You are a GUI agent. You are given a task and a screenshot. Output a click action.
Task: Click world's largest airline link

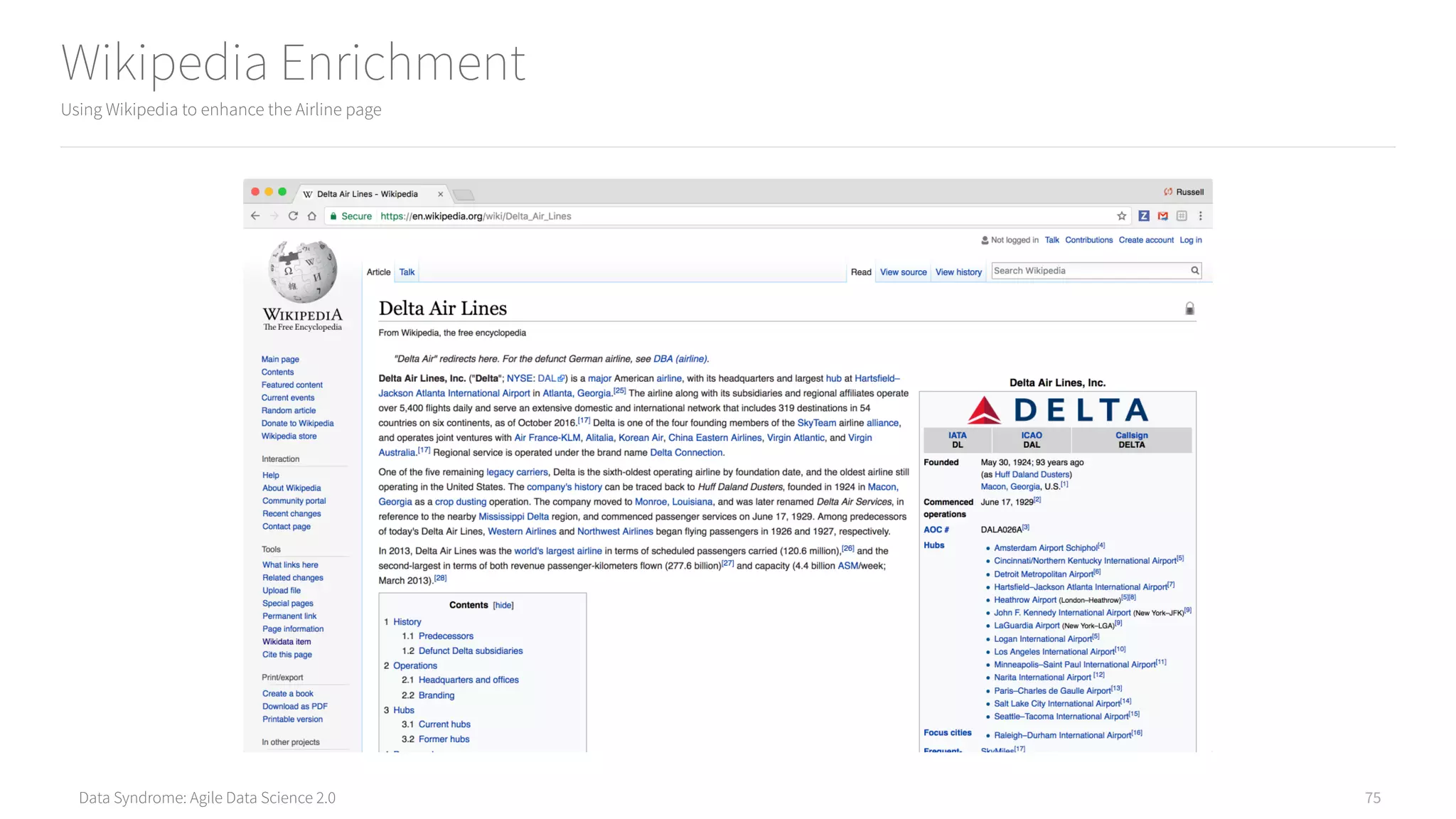[x=558, y=551]
